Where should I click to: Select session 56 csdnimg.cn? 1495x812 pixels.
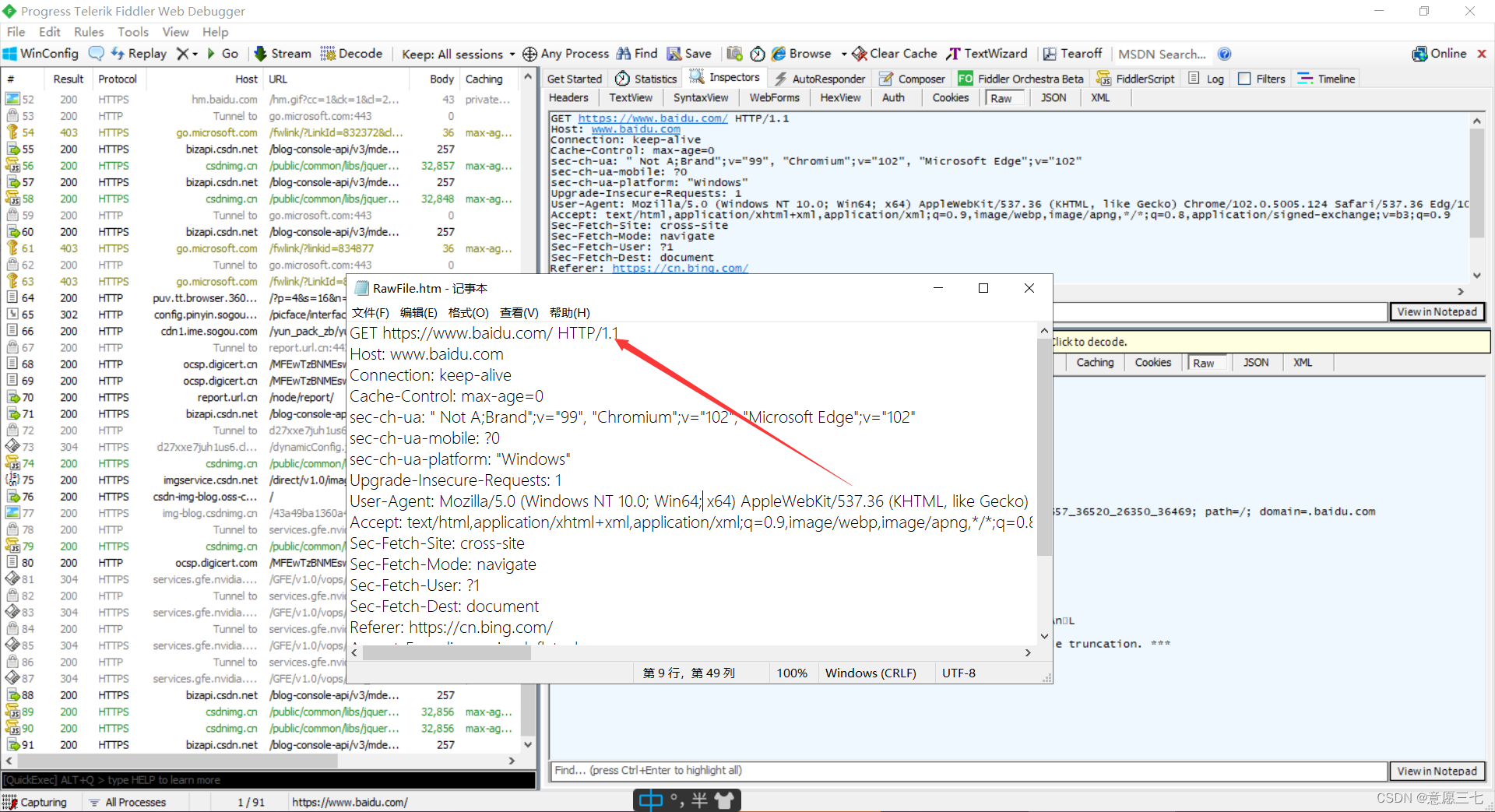[261, 166]
